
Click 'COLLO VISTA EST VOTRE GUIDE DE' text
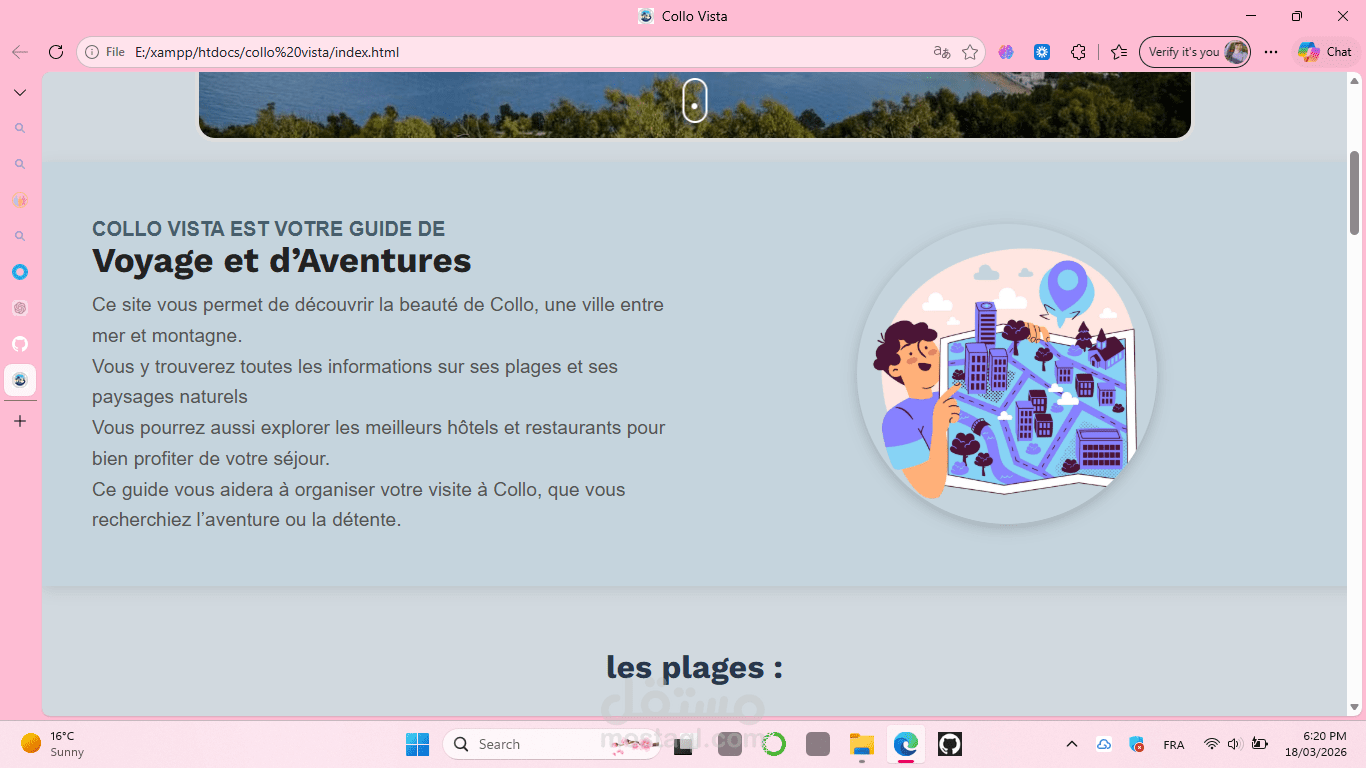point(269,229)
